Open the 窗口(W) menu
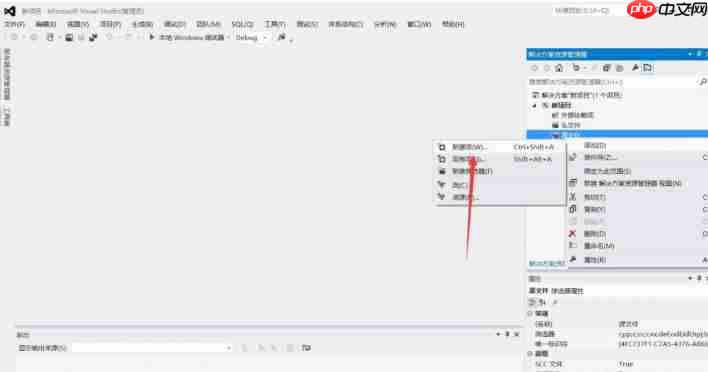The width and height of the screenshot is (708, 372). click(x=419, y=24)
